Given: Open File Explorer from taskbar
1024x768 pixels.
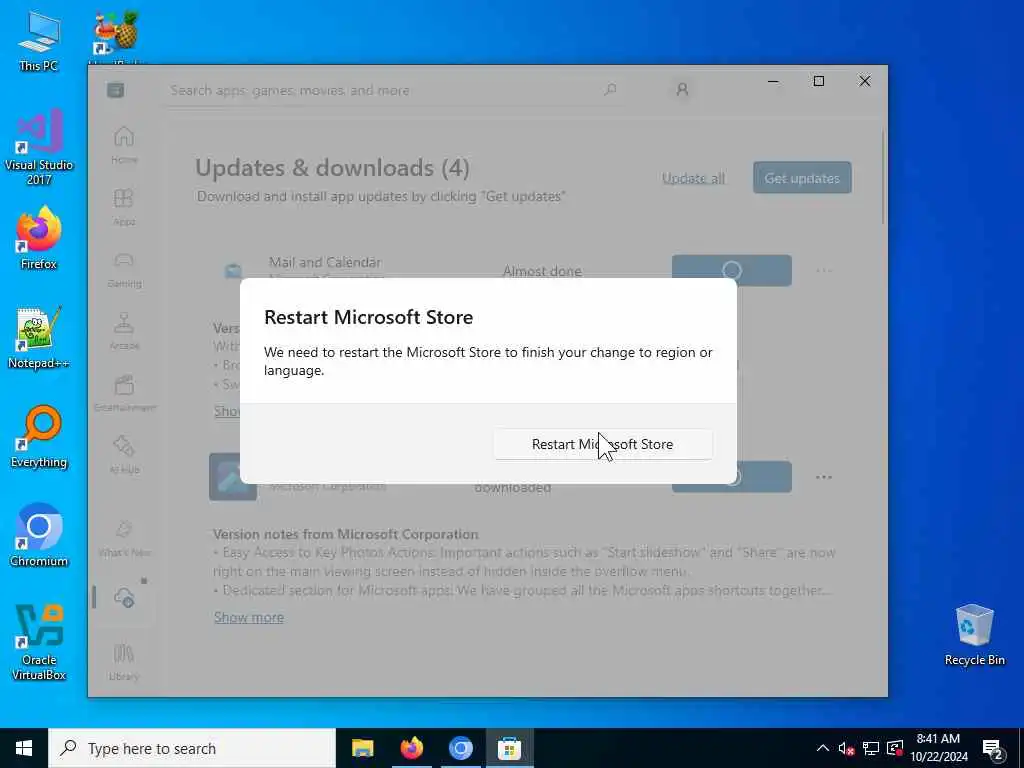Looking at the screenshot, I should click(362, 748).
